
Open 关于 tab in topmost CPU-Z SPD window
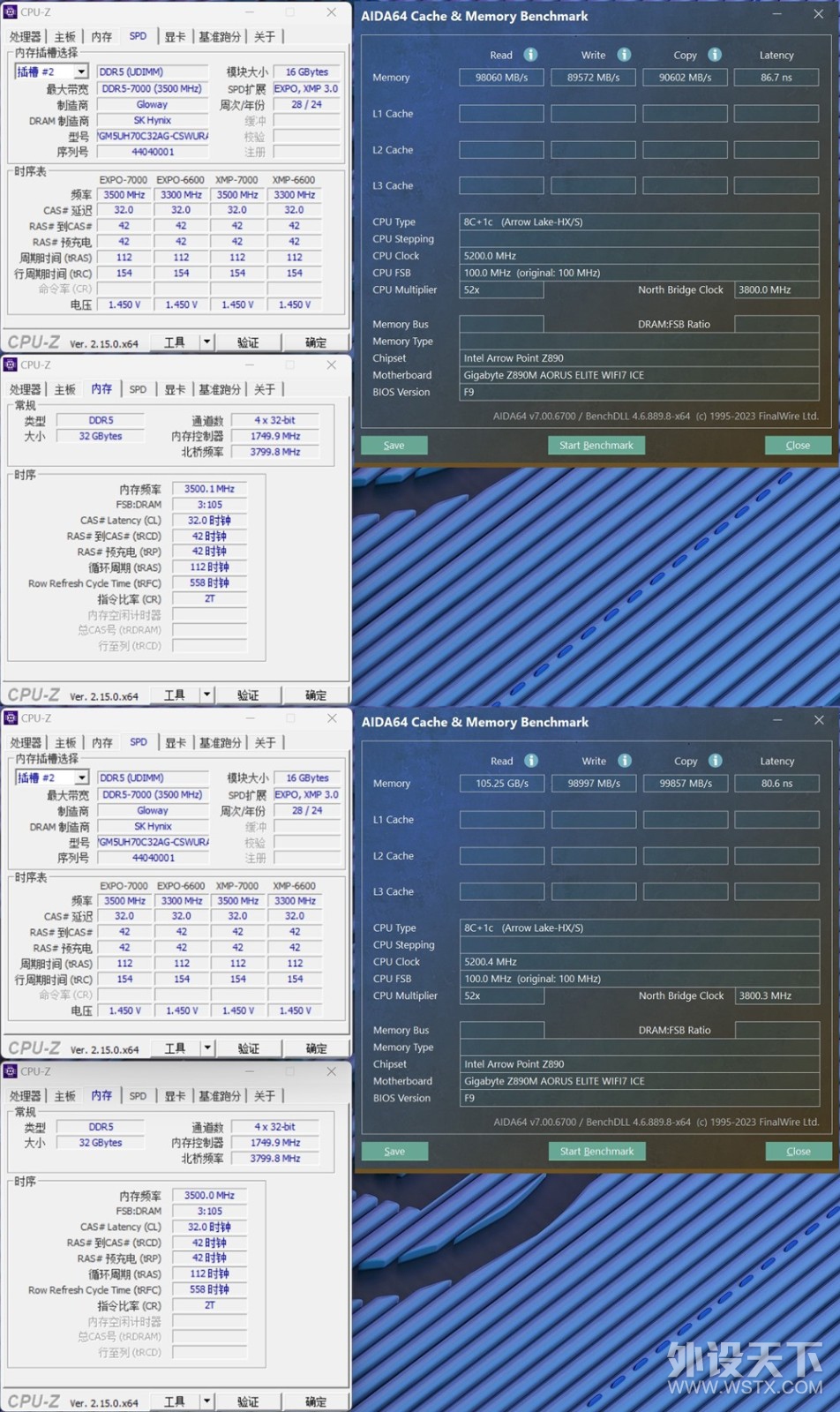[265, 37]
